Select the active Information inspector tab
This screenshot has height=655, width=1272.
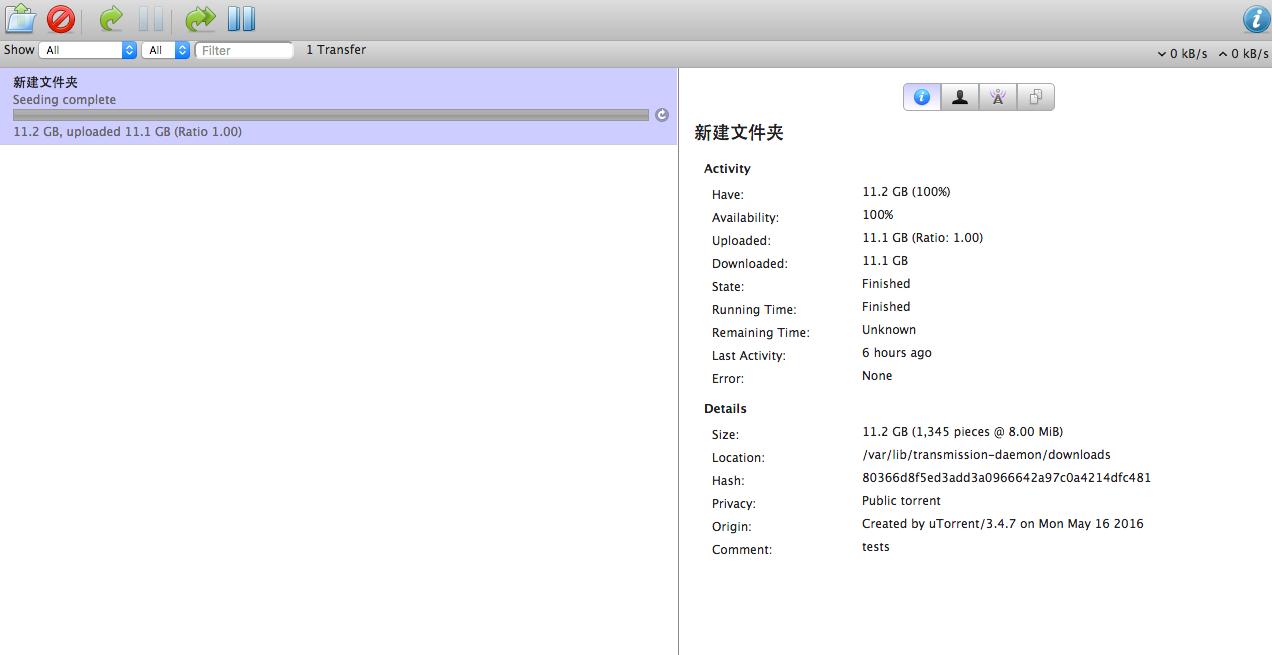921,96
